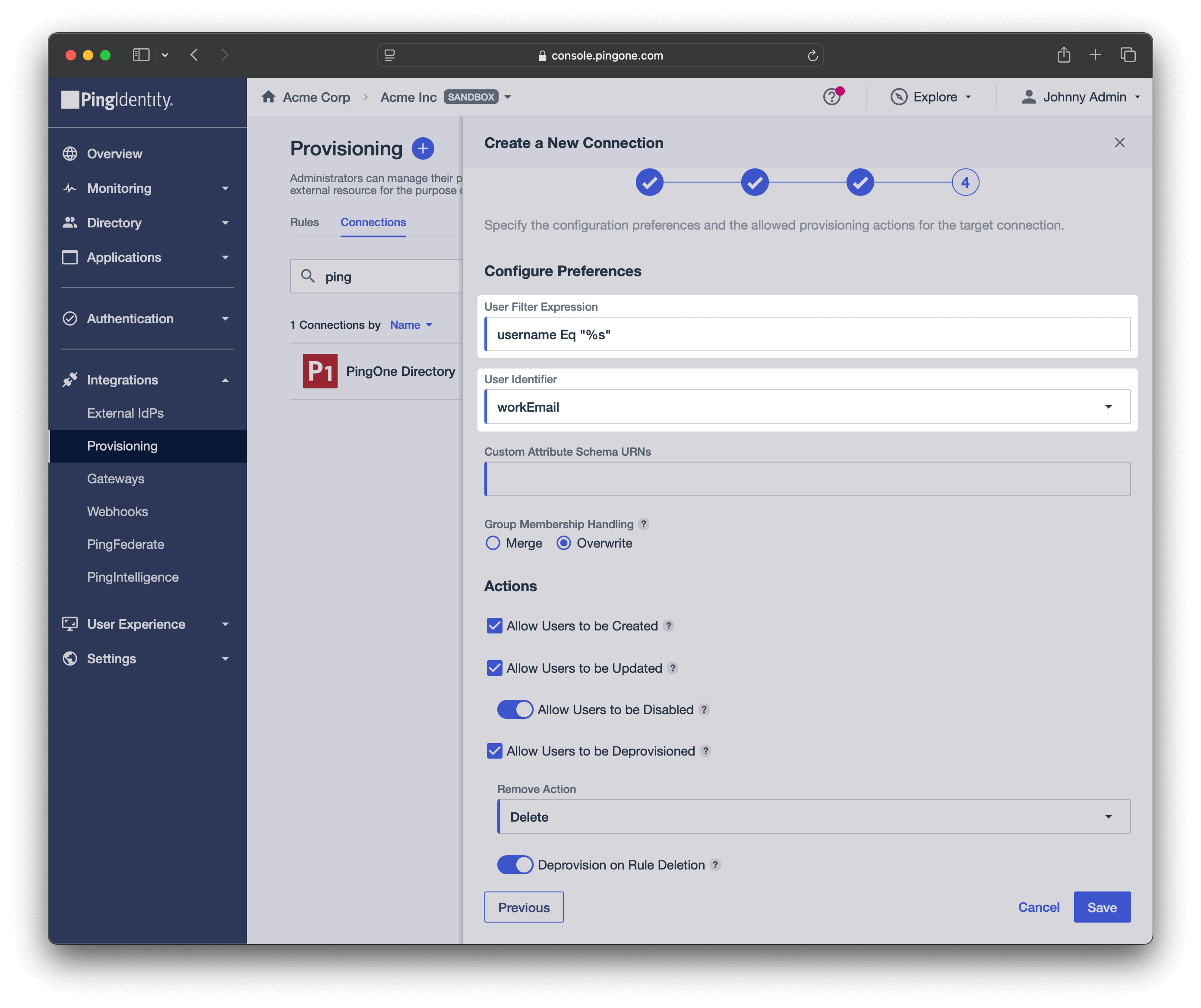Collapse the Integrations menu arrow

[x=225, y=380]
